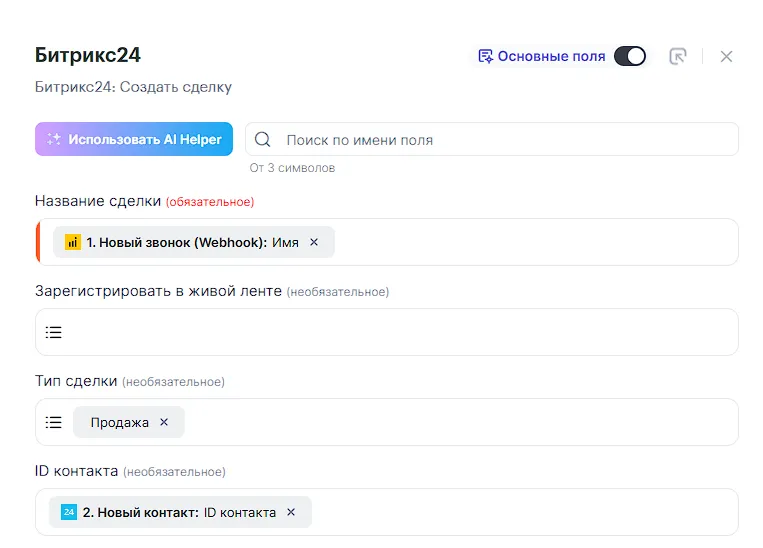763x548 pixels.
Task: Click the Основные поля label icon
Action: pos(485,56)
